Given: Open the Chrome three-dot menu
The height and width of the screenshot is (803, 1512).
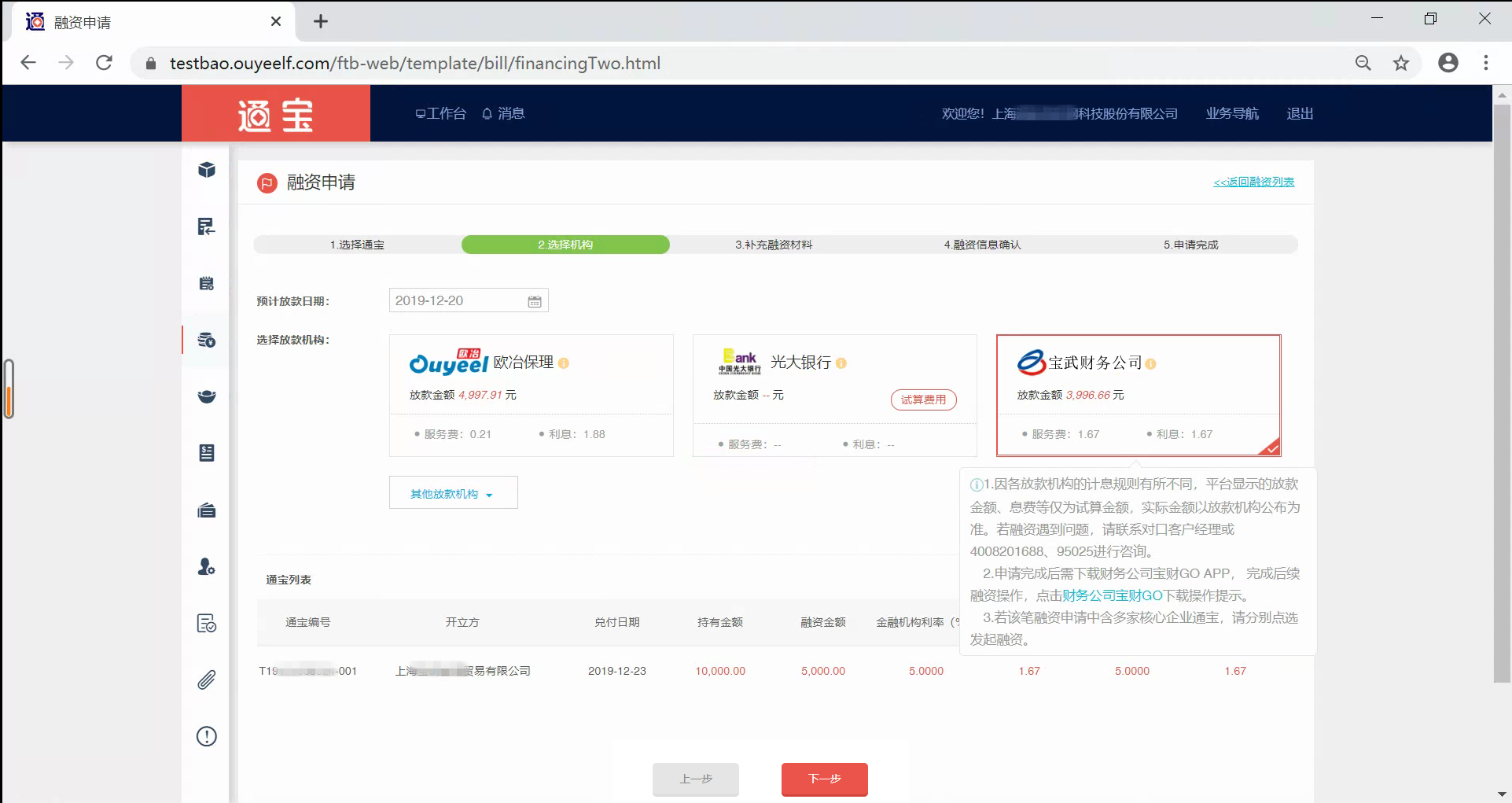Looking at the screenshot, I should pos(1486,63).
